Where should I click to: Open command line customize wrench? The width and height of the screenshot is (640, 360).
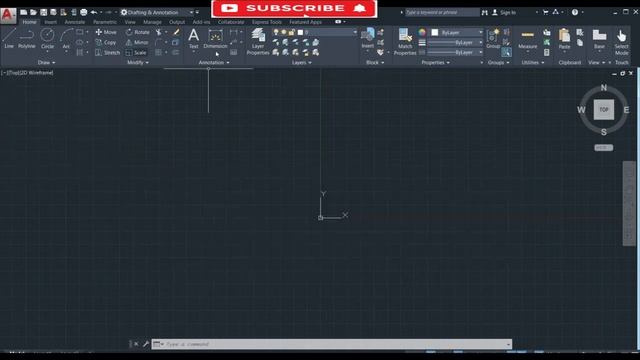point(145,344)
